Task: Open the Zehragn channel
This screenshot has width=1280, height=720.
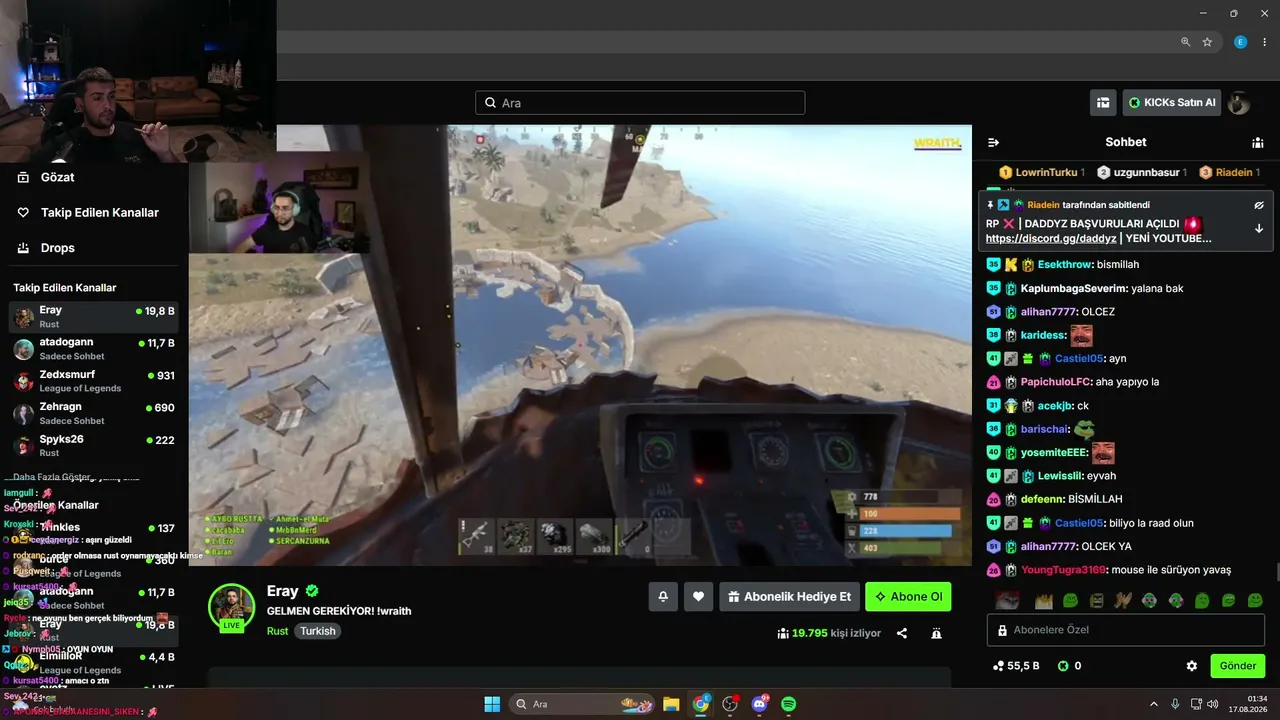Action: 94,413
